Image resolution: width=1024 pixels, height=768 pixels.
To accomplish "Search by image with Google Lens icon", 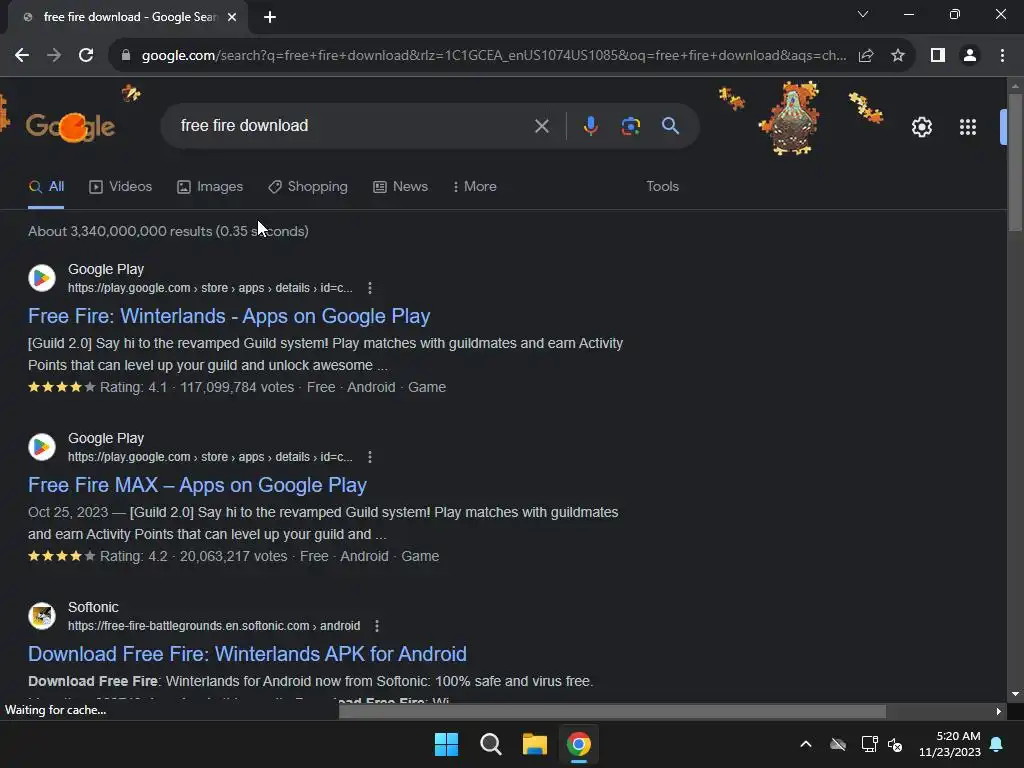I will (630, 126).
